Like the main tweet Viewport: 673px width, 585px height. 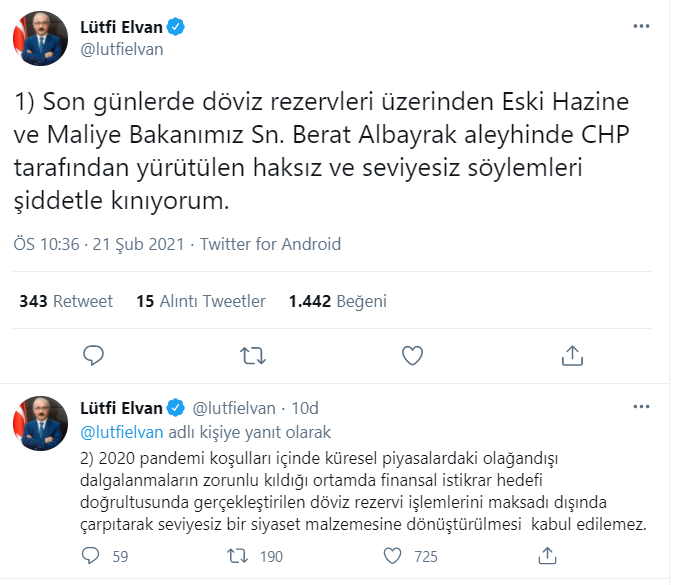click(x=412, y=354)
